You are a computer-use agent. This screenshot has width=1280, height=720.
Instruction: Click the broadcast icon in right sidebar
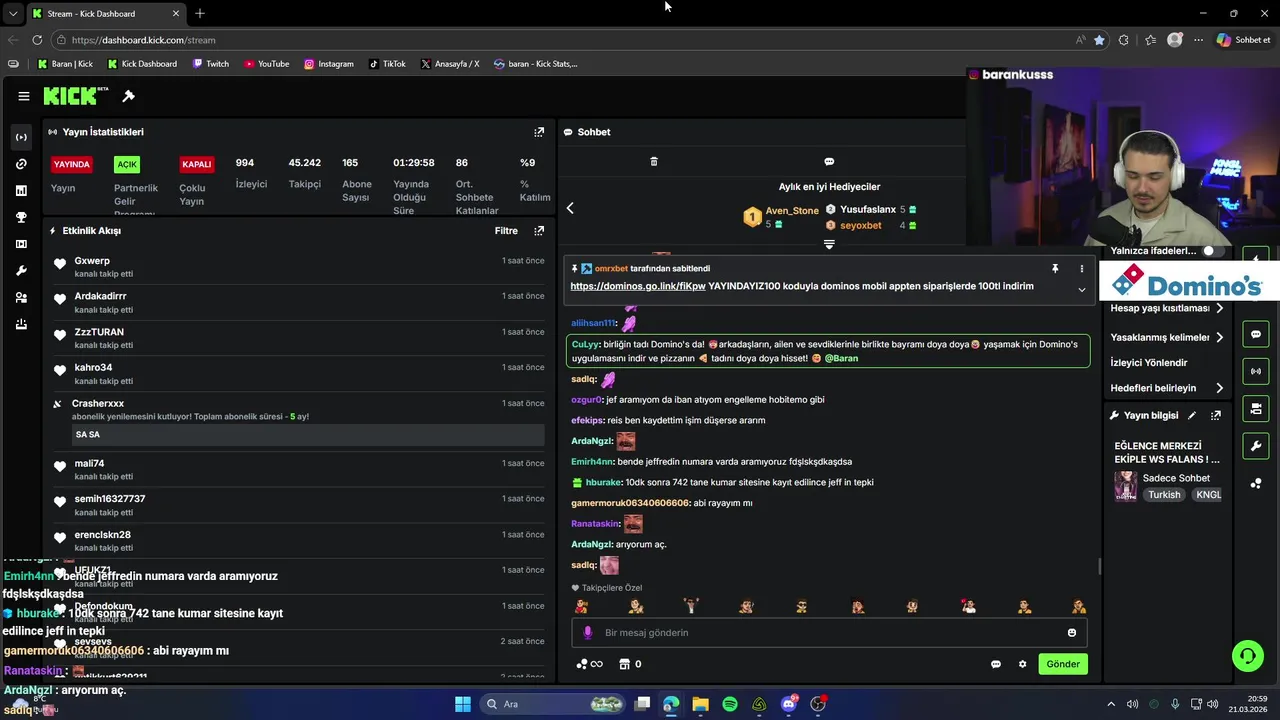click(1256, 371)
